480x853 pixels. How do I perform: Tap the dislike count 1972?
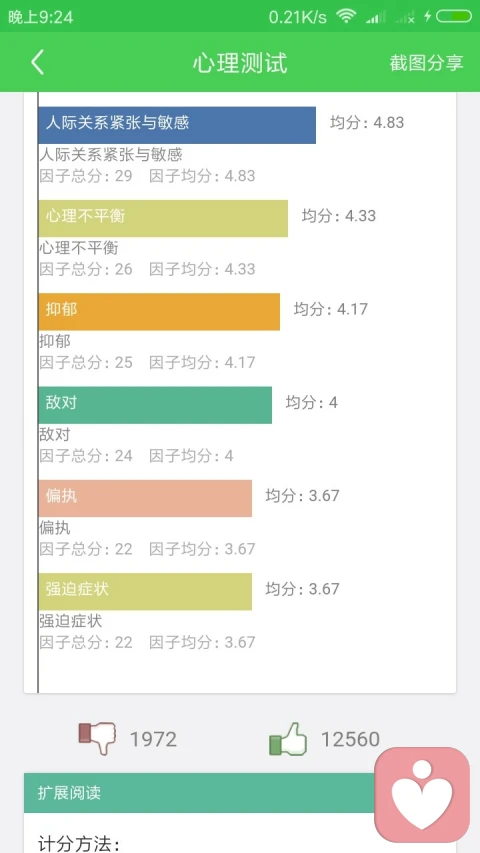pyautogui.click(x=153, y=739)
